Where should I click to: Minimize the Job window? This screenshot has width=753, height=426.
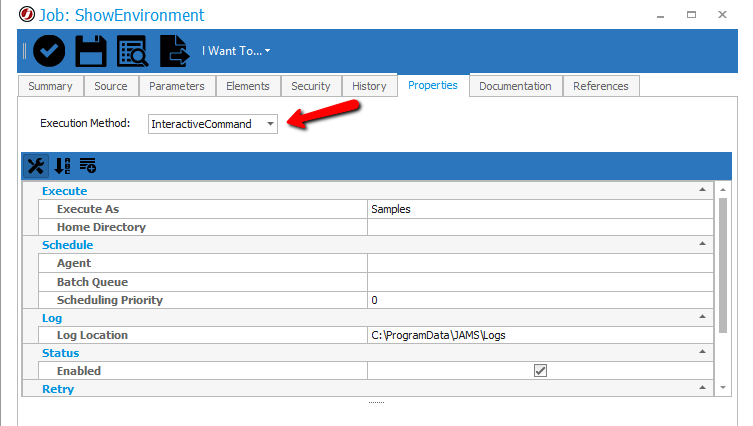[x=661, y=15]
